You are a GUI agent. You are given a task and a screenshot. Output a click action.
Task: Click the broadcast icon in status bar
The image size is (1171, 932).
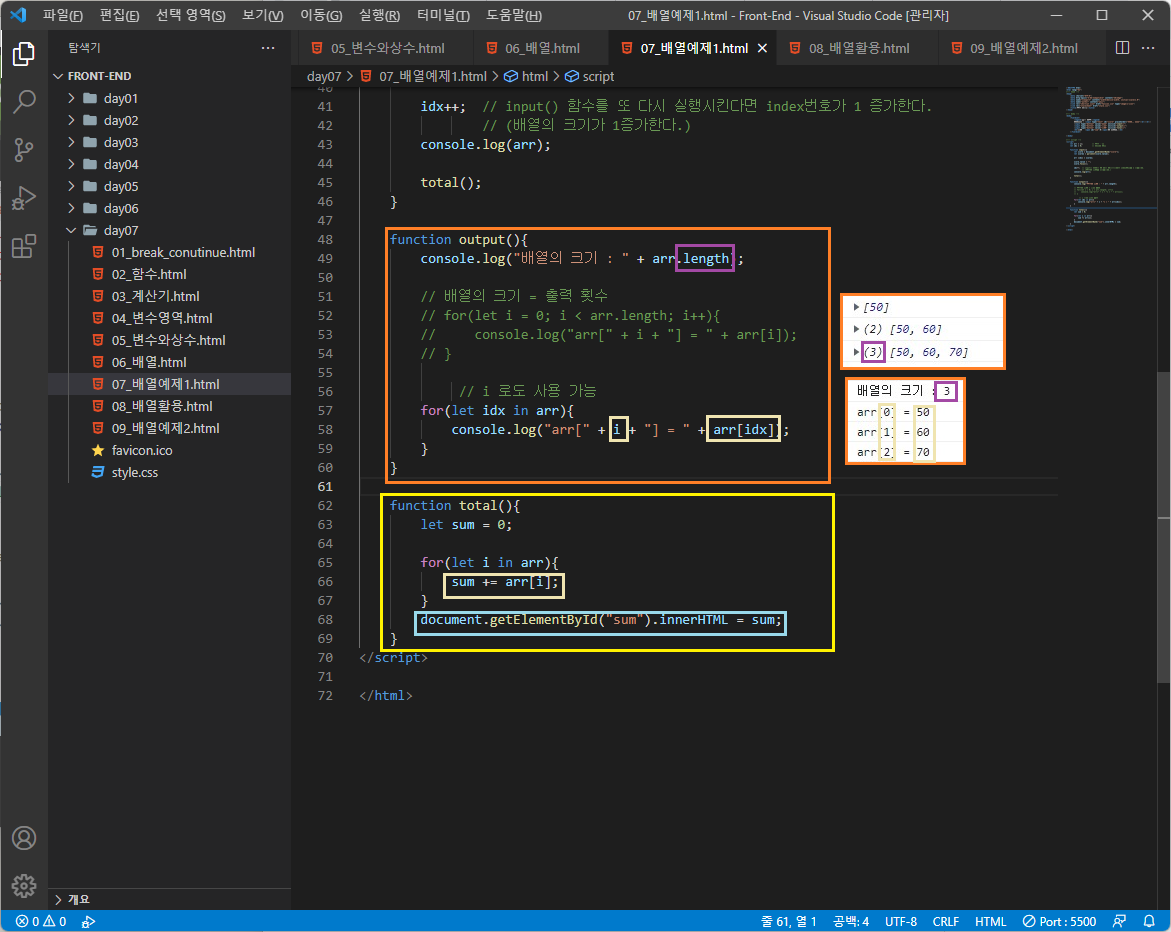click(x=88, y=922)
